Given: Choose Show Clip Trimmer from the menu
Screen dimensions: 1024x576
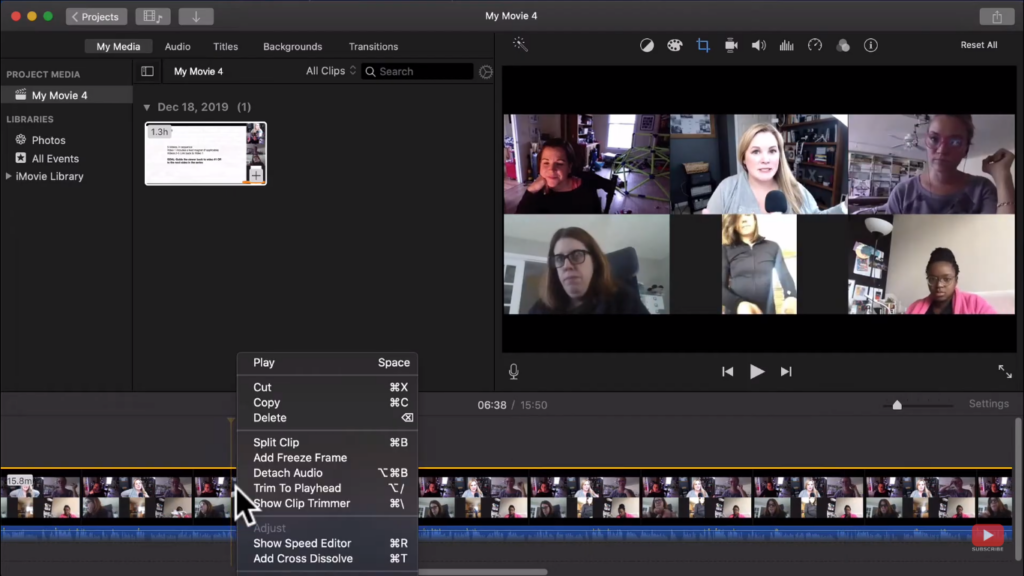Looking at the screenshot, I should pos(327,503).
